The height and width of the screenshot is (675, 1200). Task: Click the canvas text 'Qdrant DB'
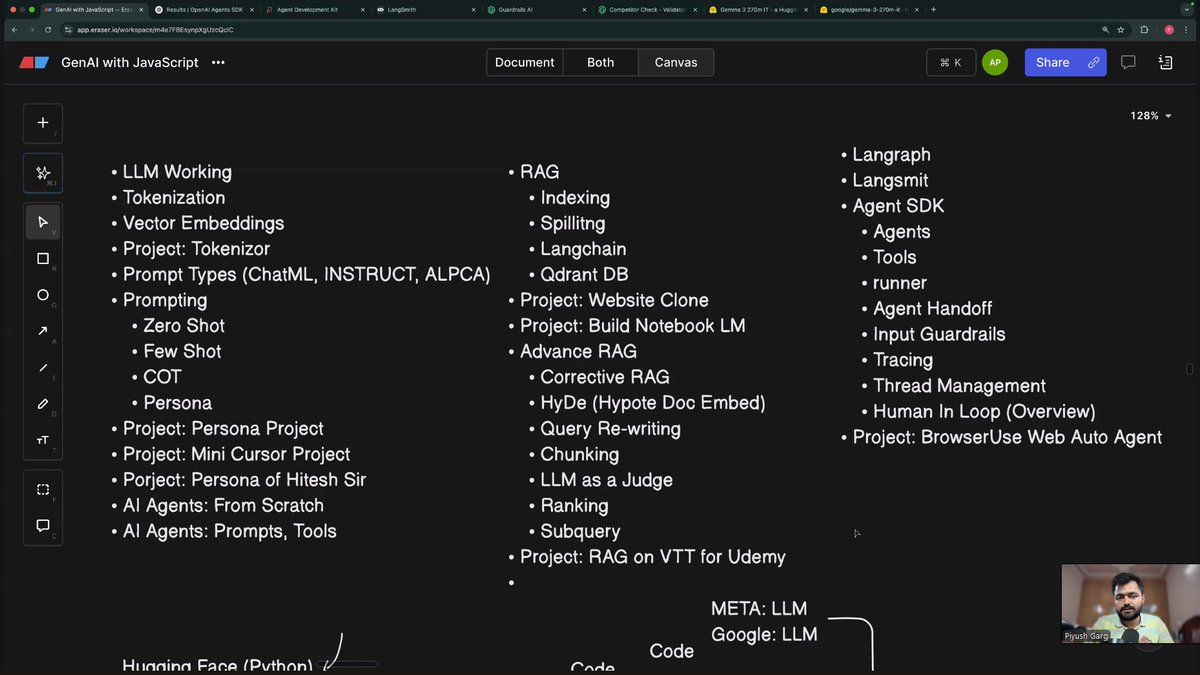(x=584, y=274)
